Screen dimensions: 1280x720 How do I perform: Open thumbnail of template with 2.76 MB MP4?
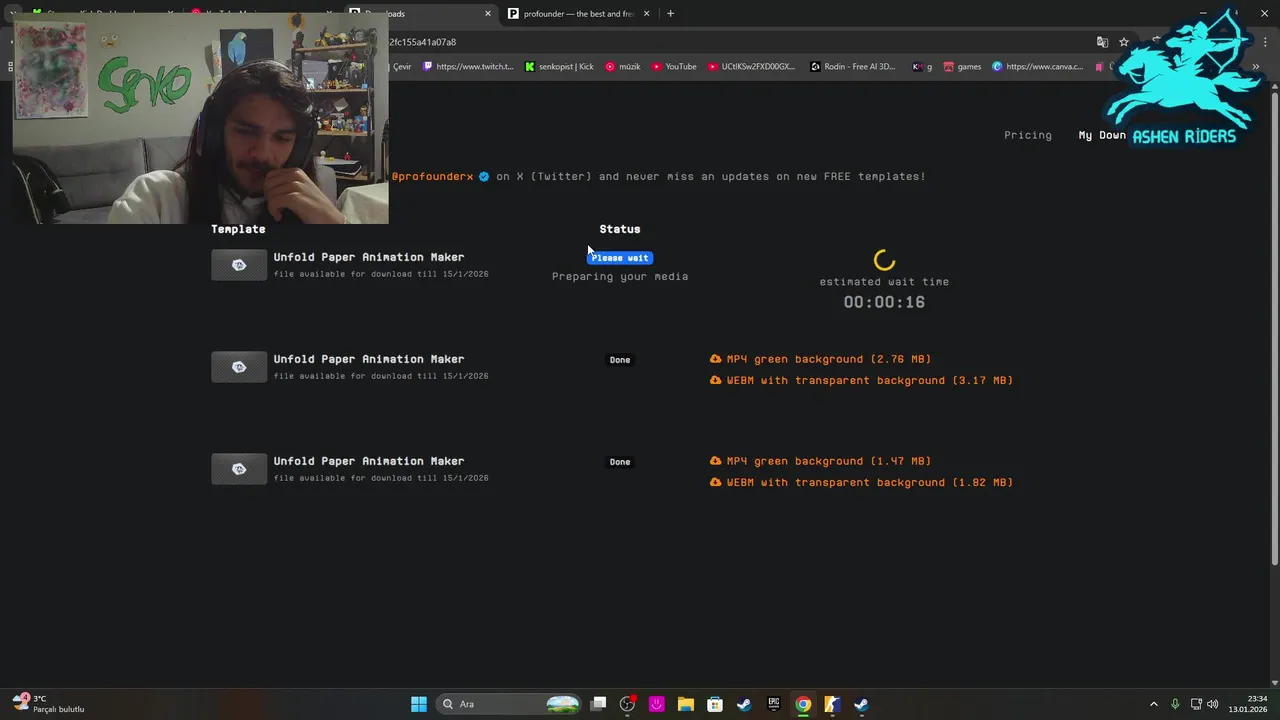point(239,367)
